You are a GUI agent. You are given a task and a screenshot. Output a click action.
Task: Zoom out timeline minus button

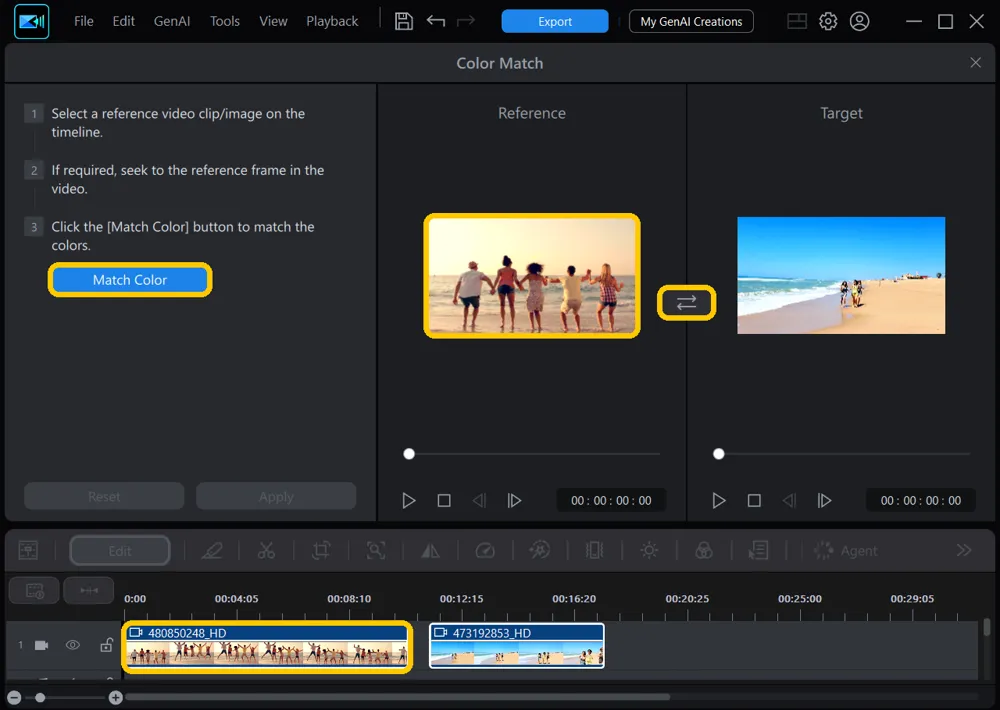14,698
